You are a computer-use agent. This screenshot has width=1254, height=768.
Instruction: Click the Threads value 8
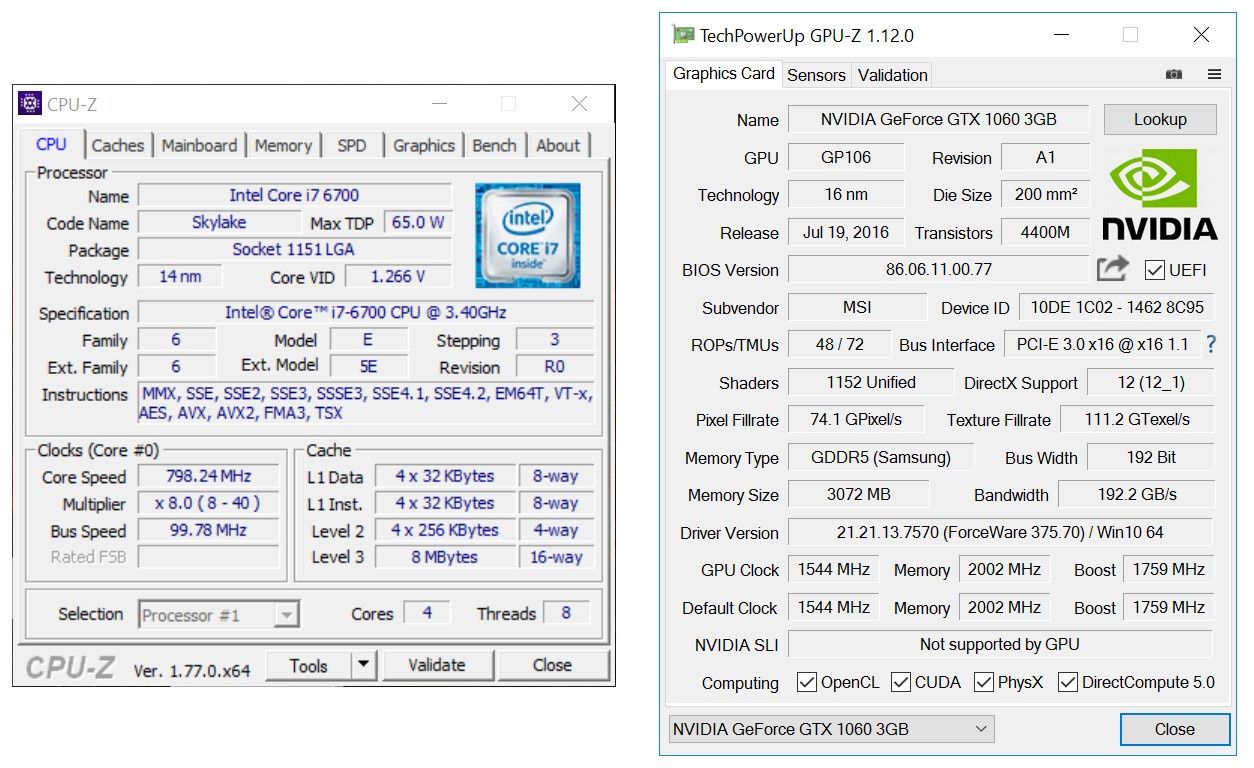[566, 613]
